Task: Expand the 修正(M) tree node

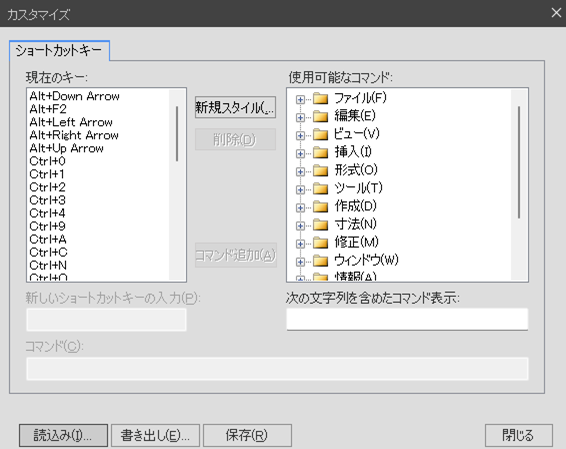Action: coord(300,244)
